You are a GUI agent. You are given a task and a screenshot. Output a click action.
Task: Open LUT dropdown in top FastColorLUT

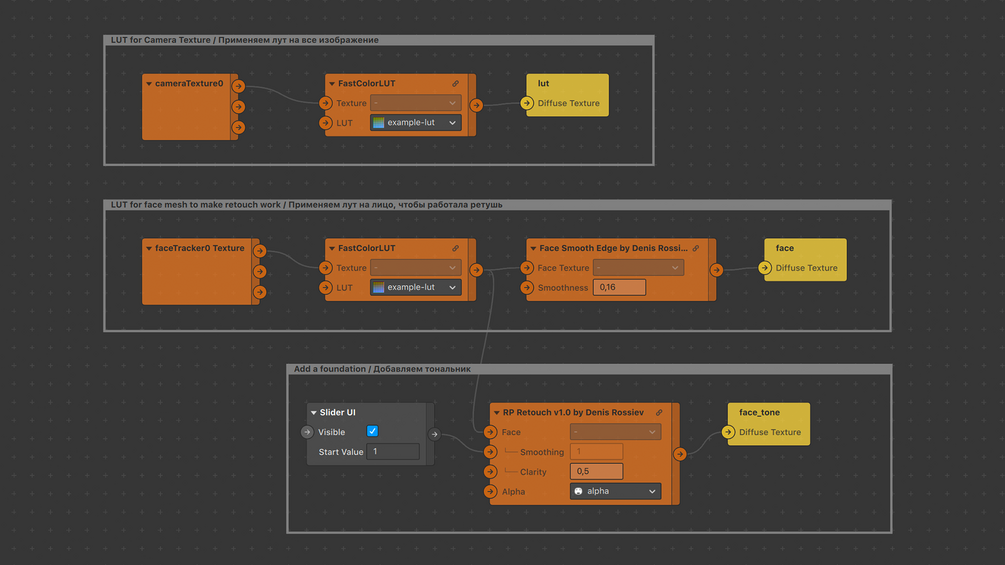pos(415,122)
